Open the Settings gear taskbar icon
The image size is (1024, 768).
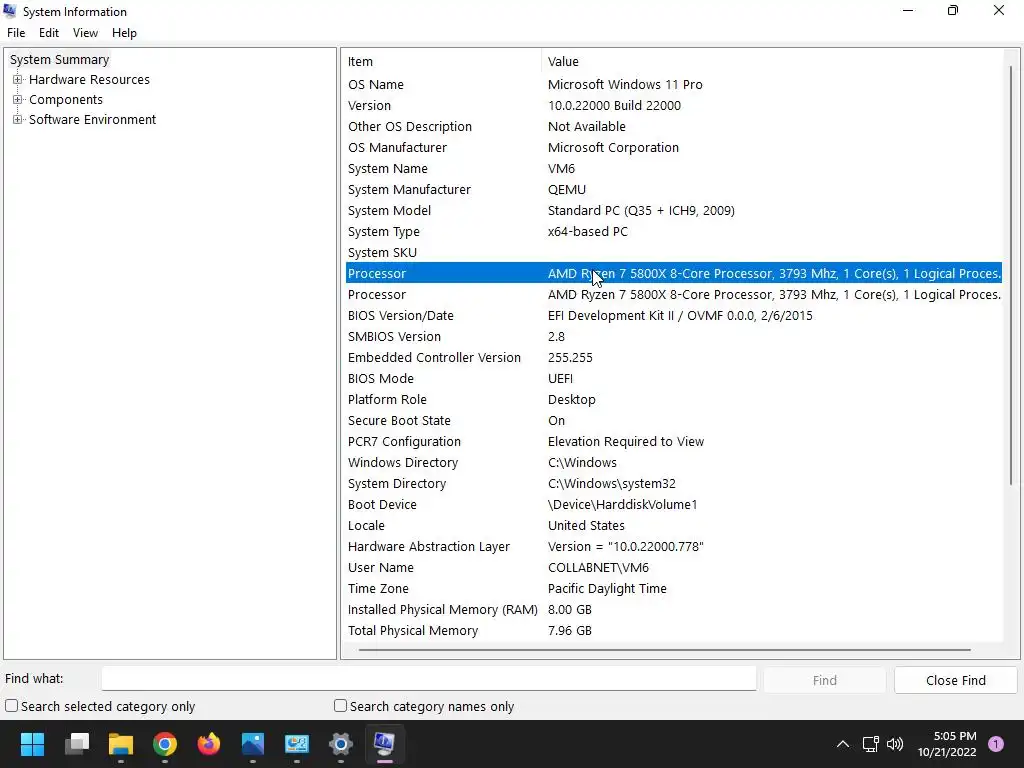tap(341, 743)
